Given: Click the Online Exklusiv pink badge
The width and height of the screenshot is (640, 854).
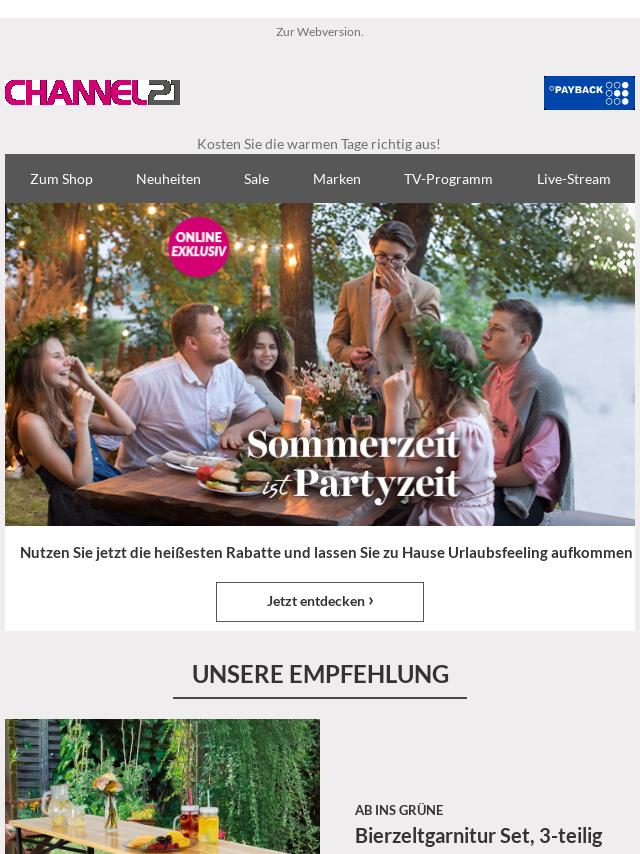Looking at the screenshot, I should (199, 247).
